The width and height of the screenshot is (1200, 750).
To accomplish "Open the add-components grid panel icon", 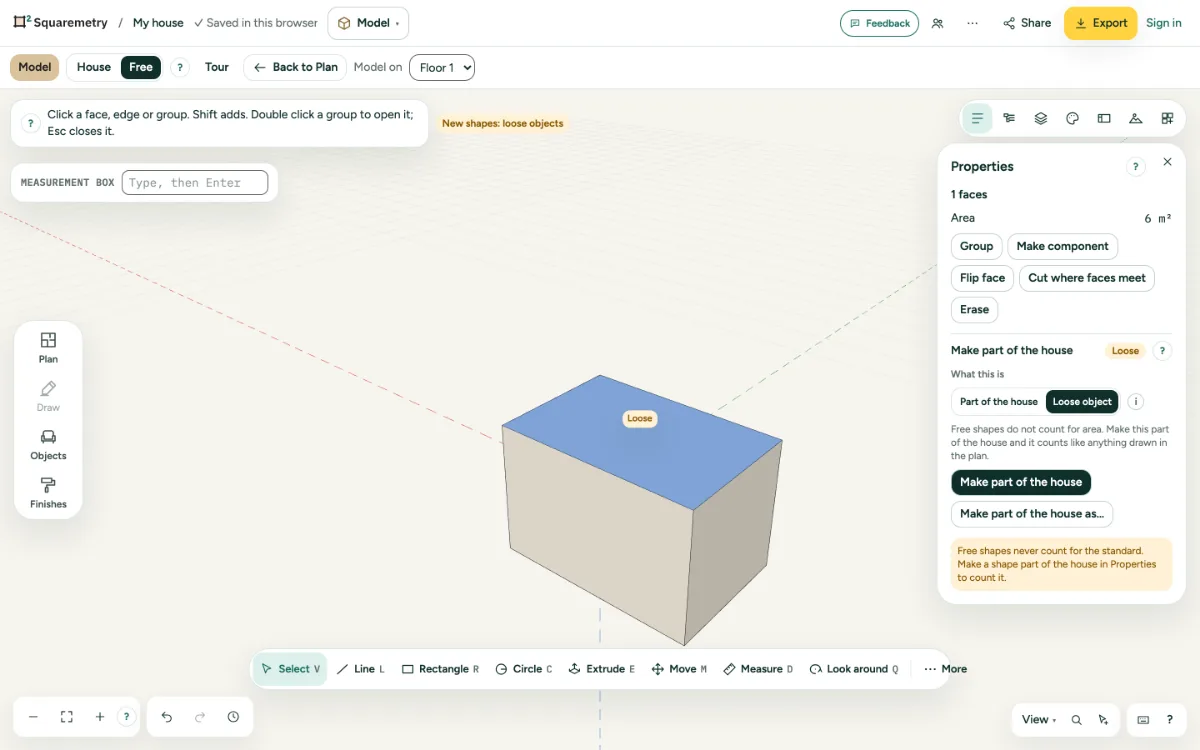I will pos(1167,118).
